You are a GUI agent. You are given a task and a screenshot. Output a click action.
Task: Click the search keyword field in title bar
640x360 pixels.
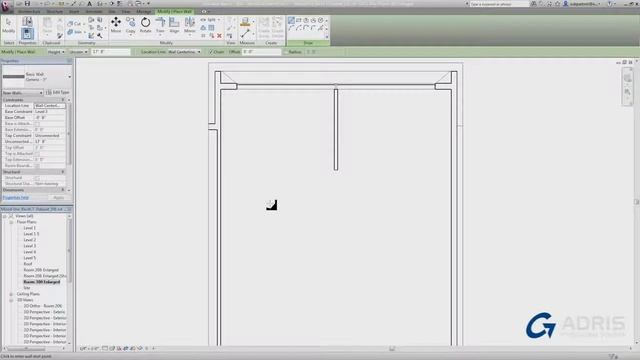point(499,4)
